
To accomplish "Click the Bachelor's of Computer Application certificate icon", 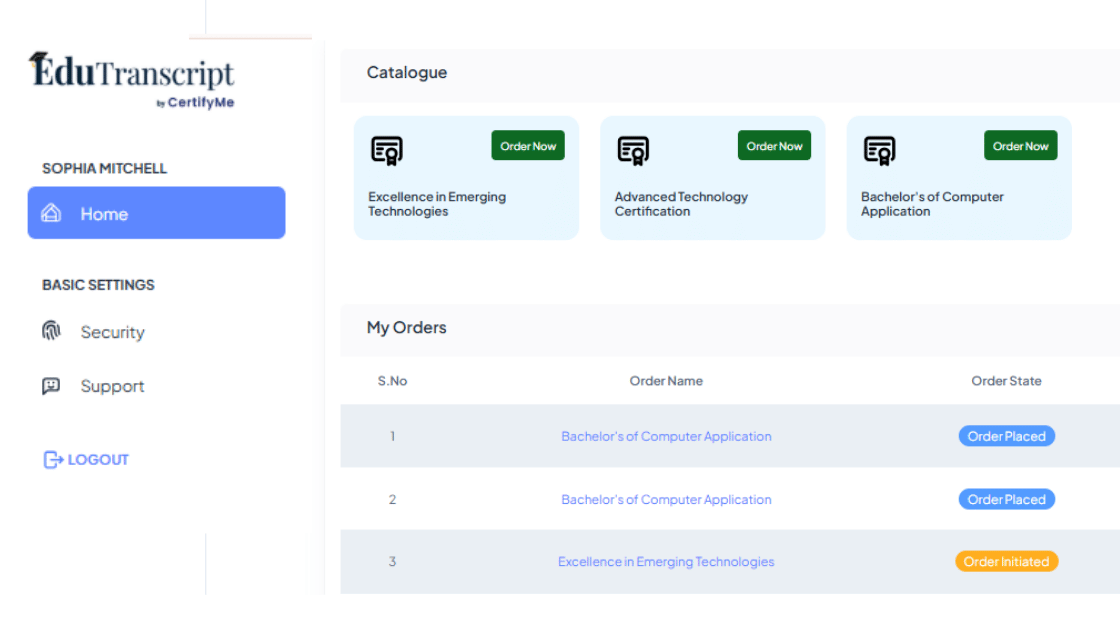I will tap(880, 150).
